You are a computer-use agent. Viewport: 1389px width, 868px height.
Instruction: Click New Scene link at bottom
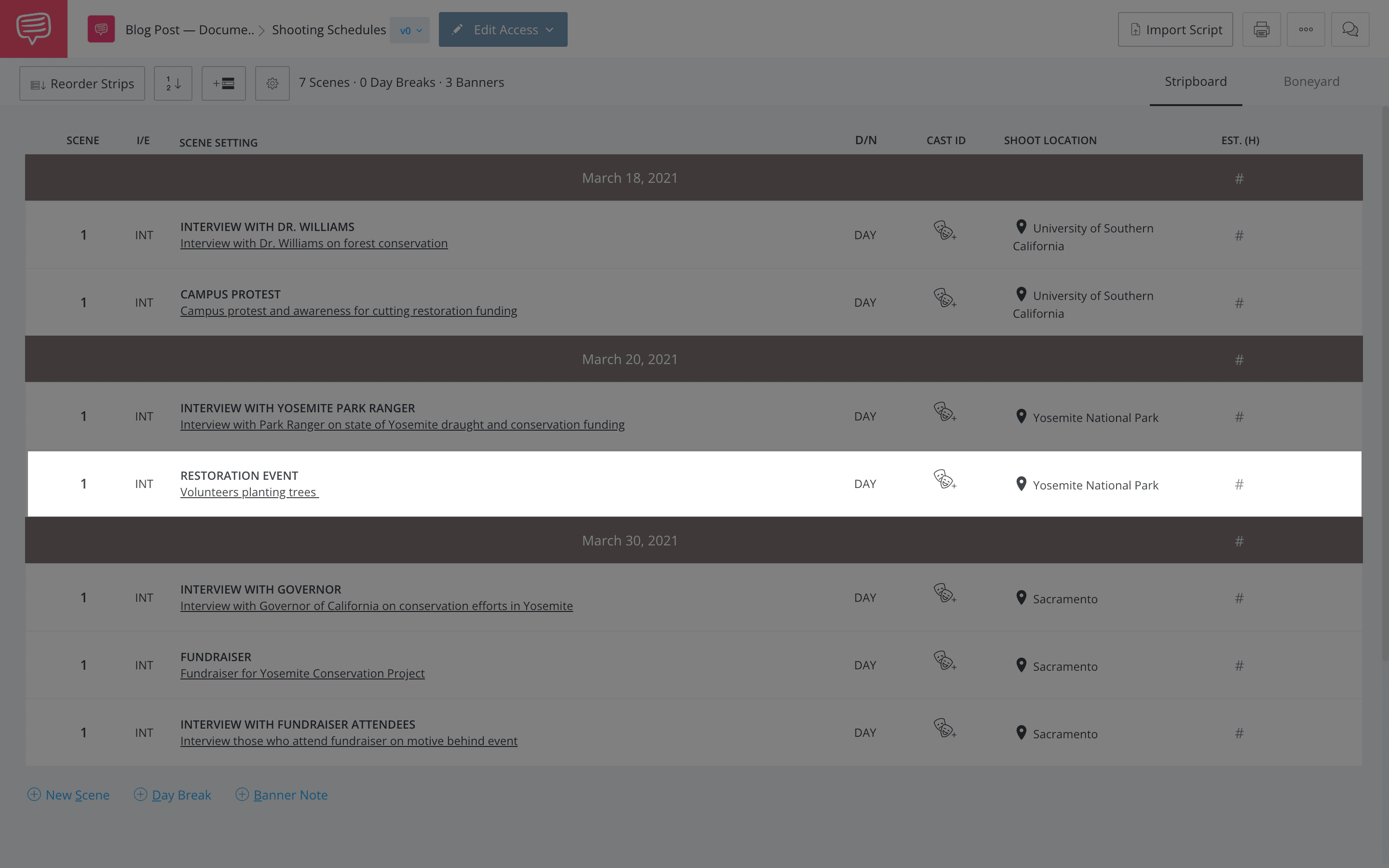click(x=68, y=794)
